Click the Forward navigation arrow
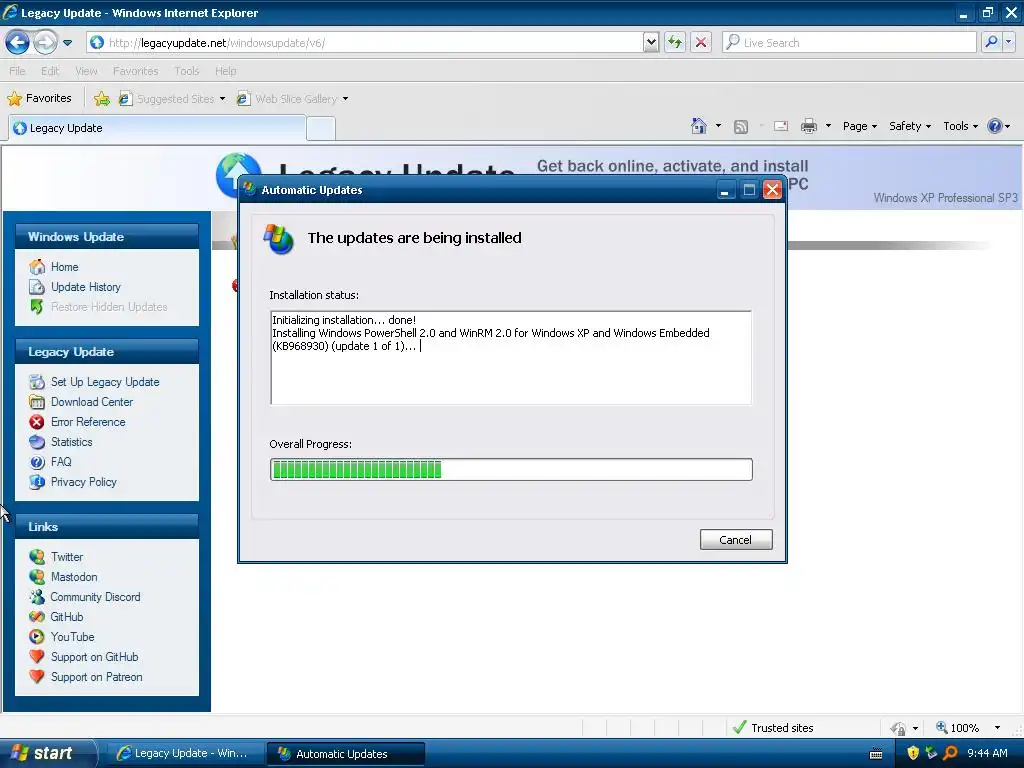Viewport: 1024px width, 768px height. pyautogui.click(x=44, y=43)
